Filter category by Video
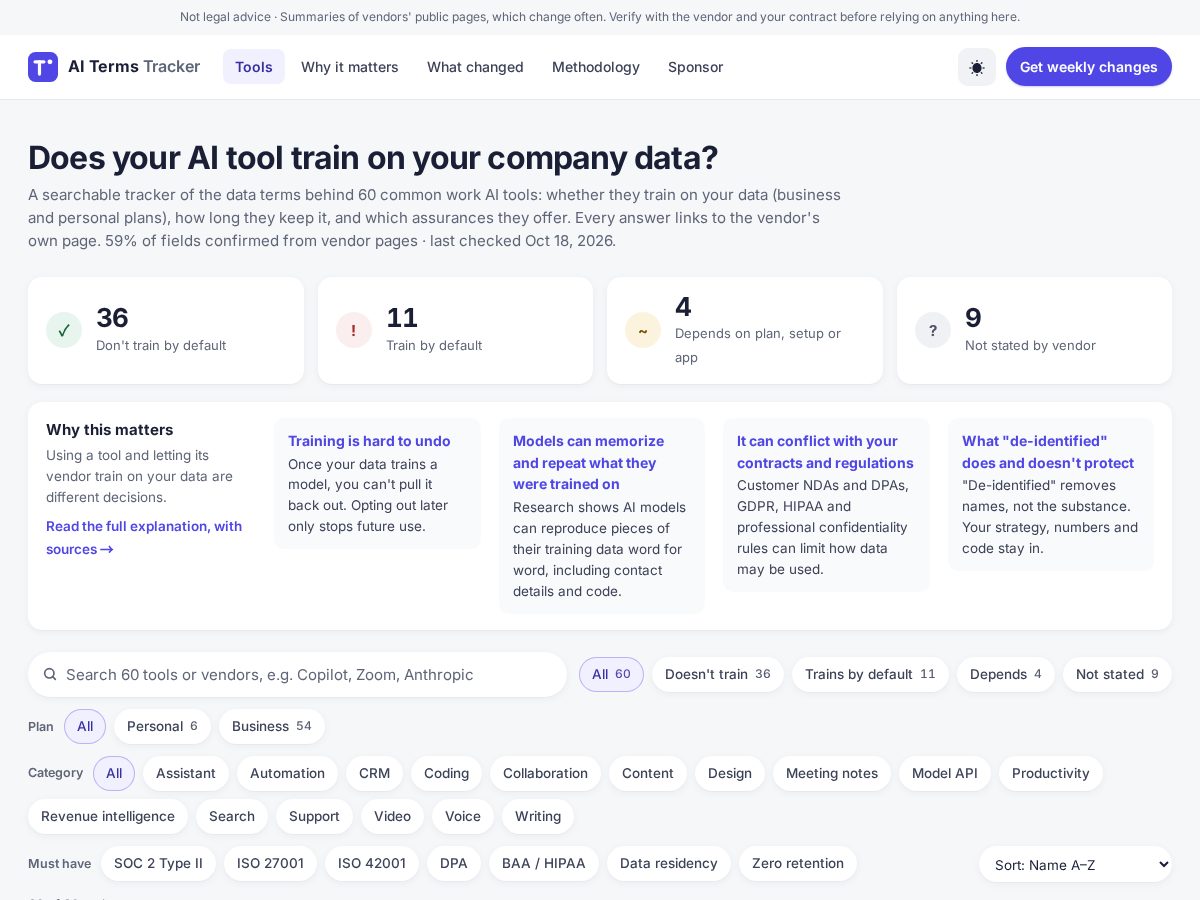This screenshot has width=1200, height=900. click(x=392, y=816)
